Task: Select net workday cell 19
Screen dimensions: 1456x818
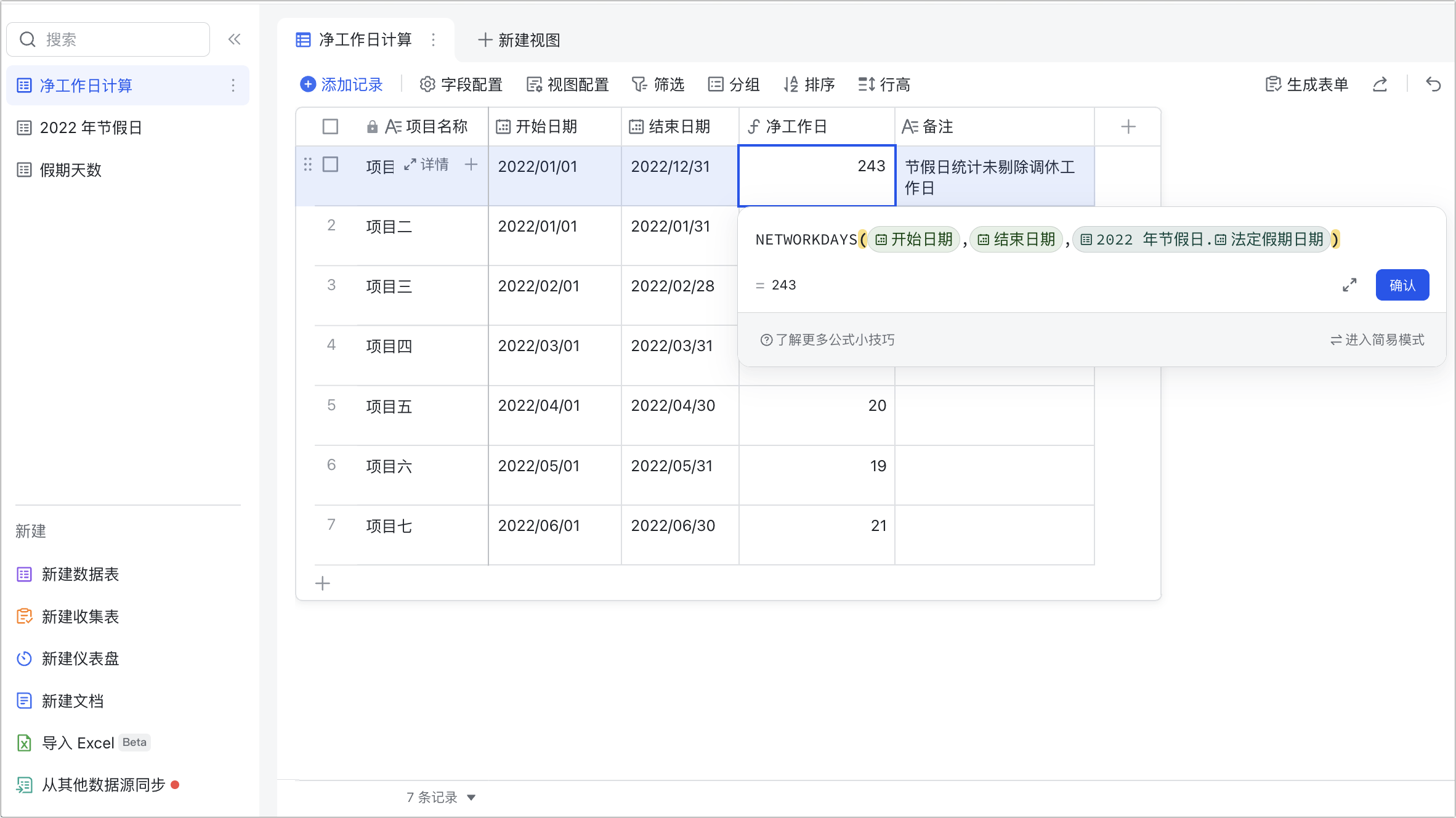Action: (817, 475)
